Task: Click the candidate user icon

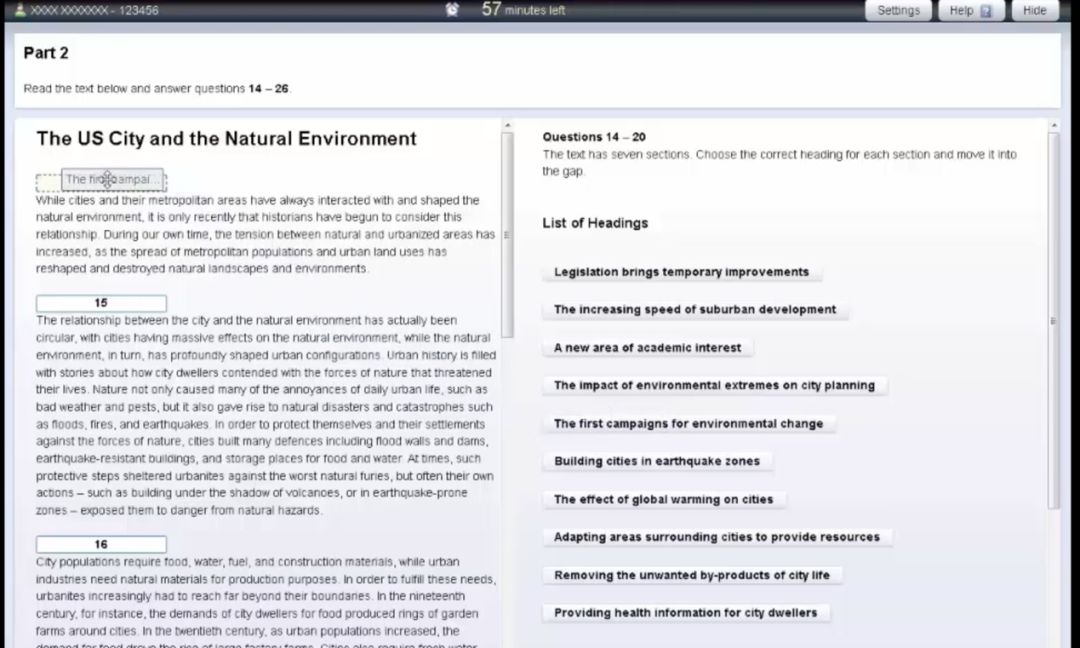Action: (x=21, y=10)
